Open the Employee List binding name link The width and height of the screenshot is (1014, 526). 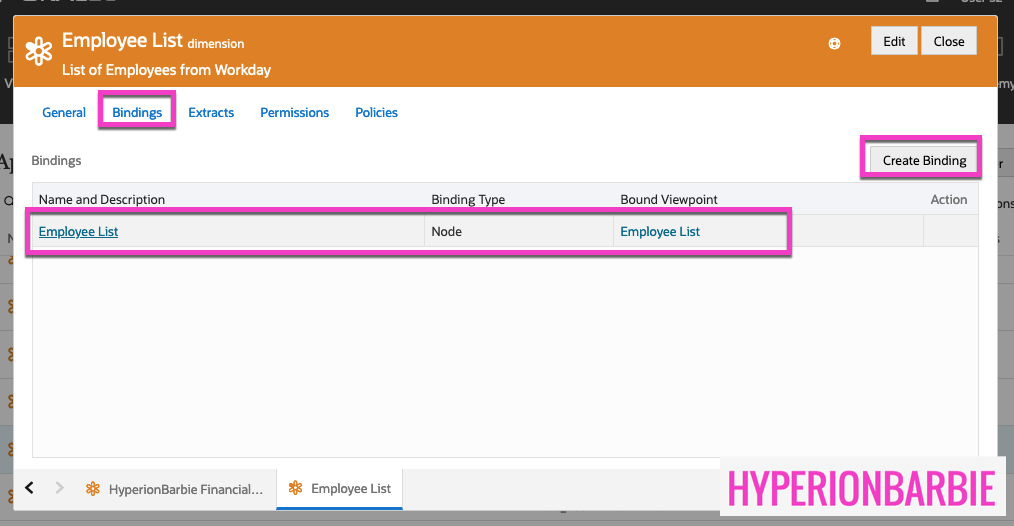(x=78, y=232)
